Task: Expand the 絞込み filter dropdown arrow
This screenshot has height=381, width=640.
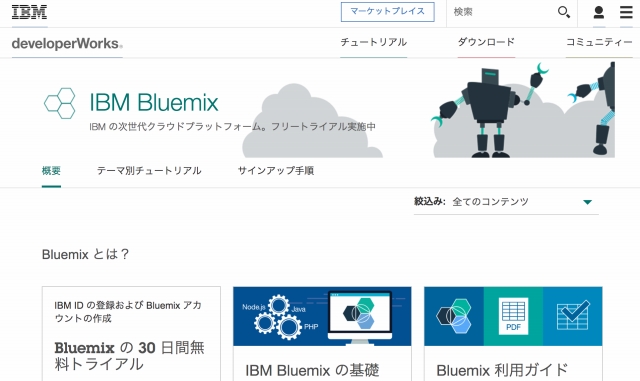Action: (587, 202)
